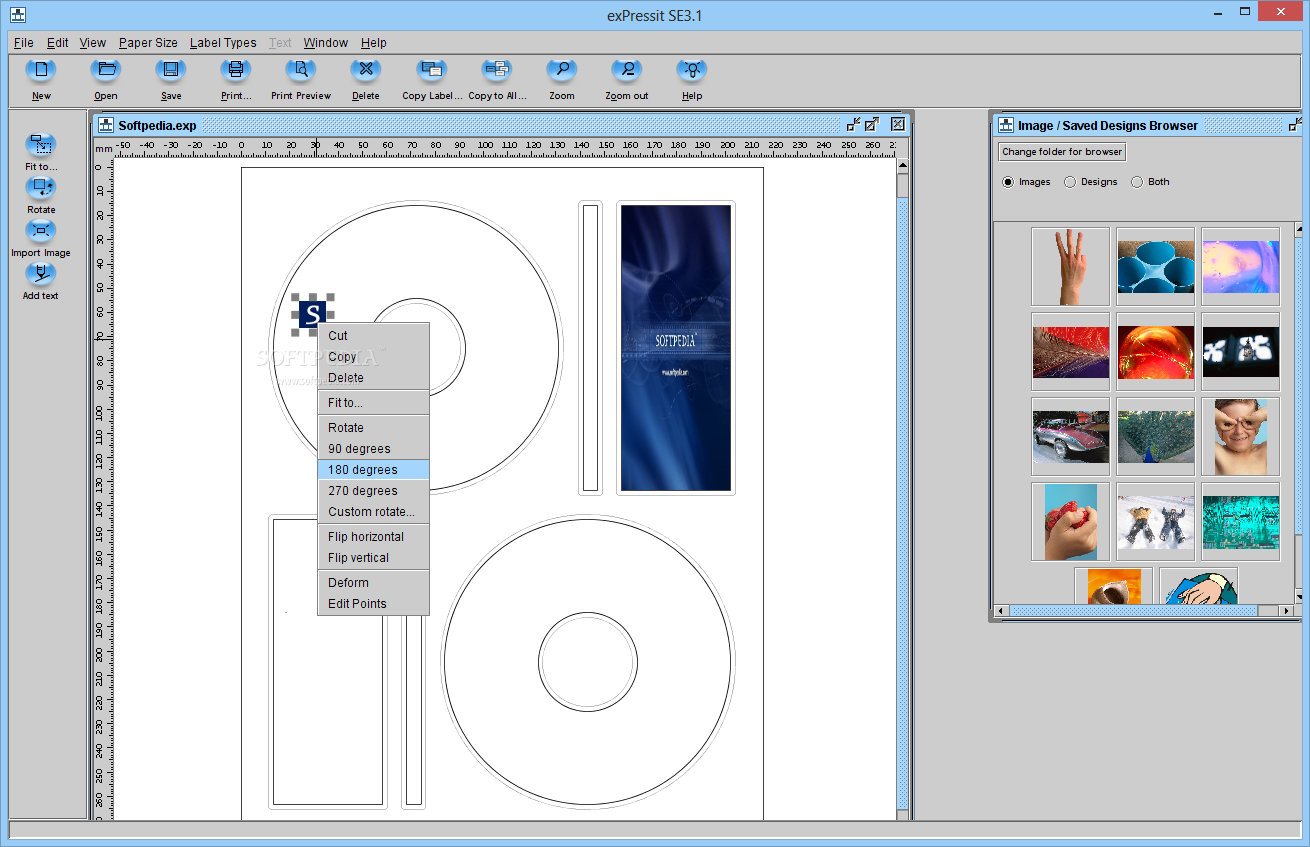This screenshot has width=1310, height=847.
Task: Click the Print toolbar icon
Action: click(x=236, y=71)
